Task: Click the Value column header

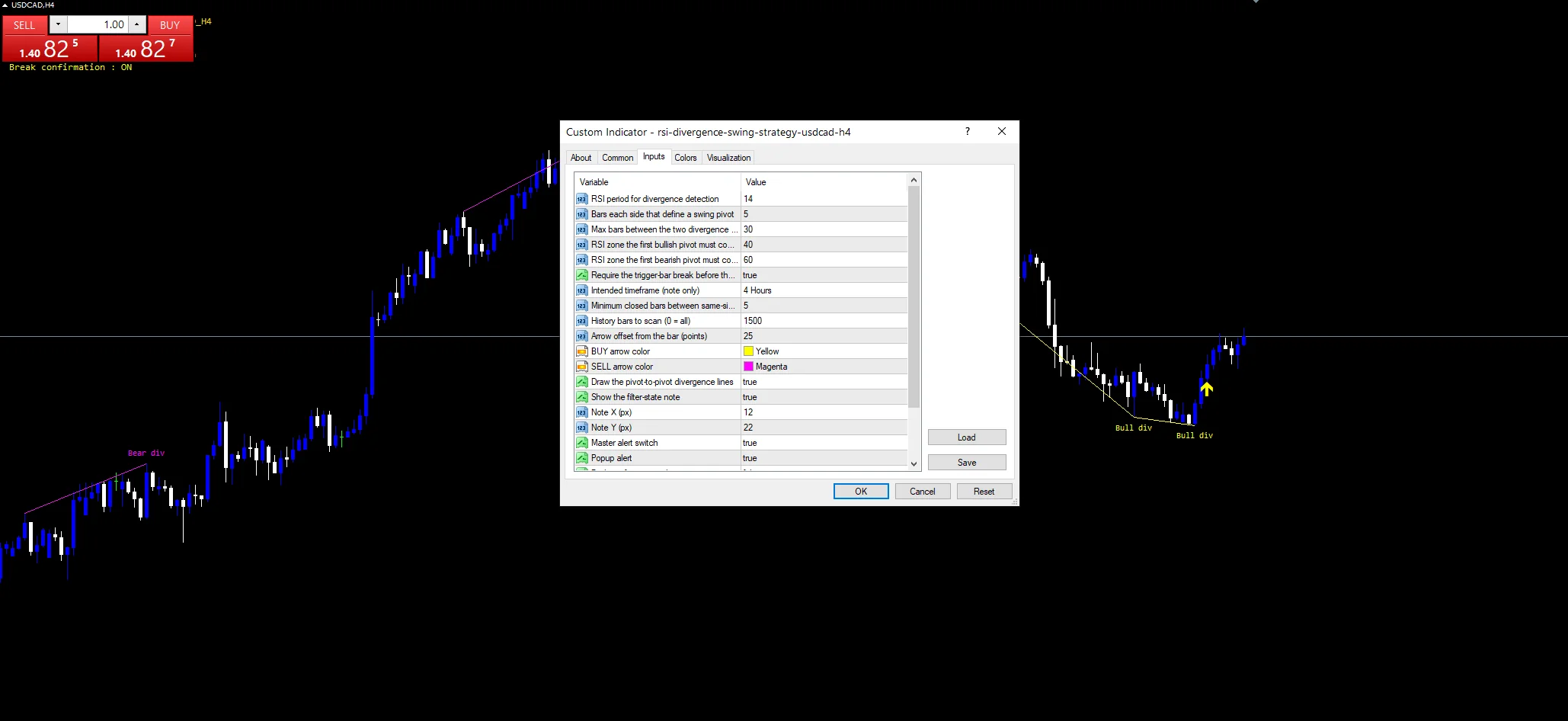Action: click(x=824, y=182)
